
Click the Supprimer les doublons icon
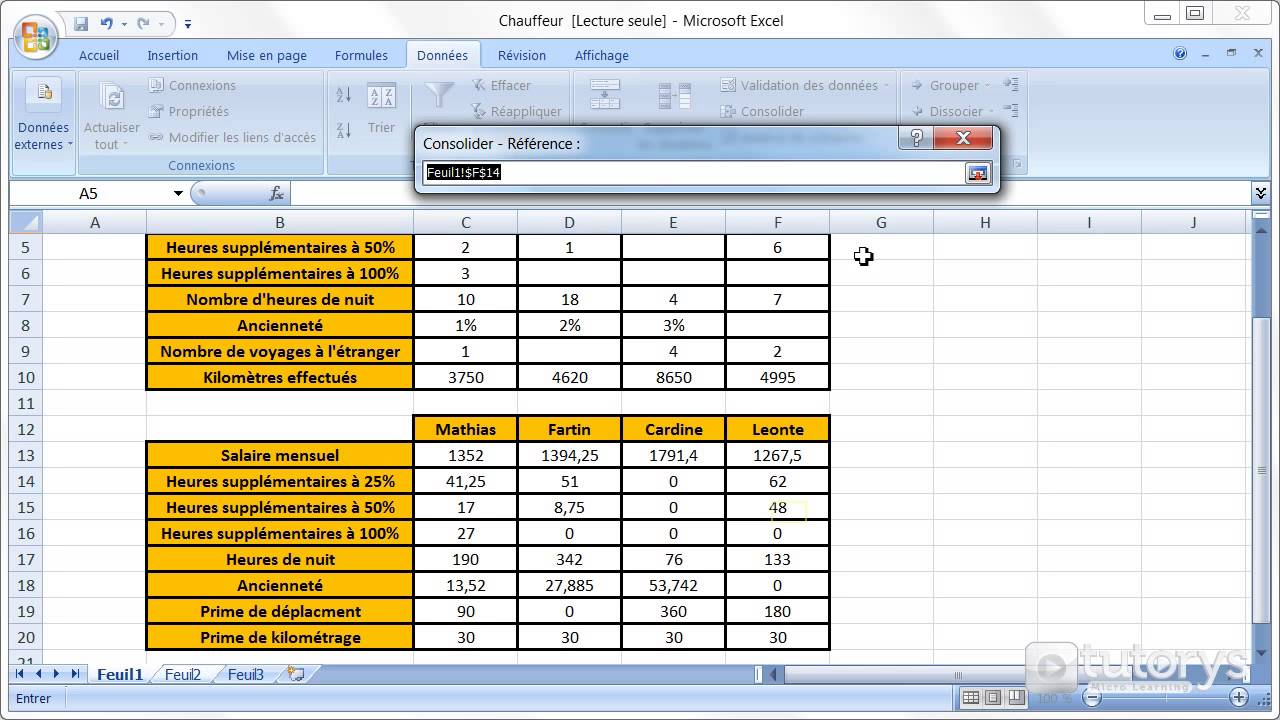click(x=675, y=97)
